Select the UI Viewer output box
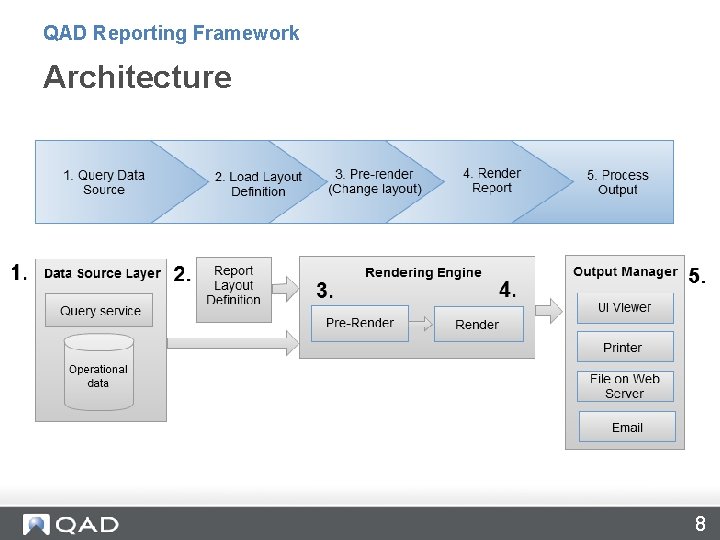The image size is (720, 540). 625,307
